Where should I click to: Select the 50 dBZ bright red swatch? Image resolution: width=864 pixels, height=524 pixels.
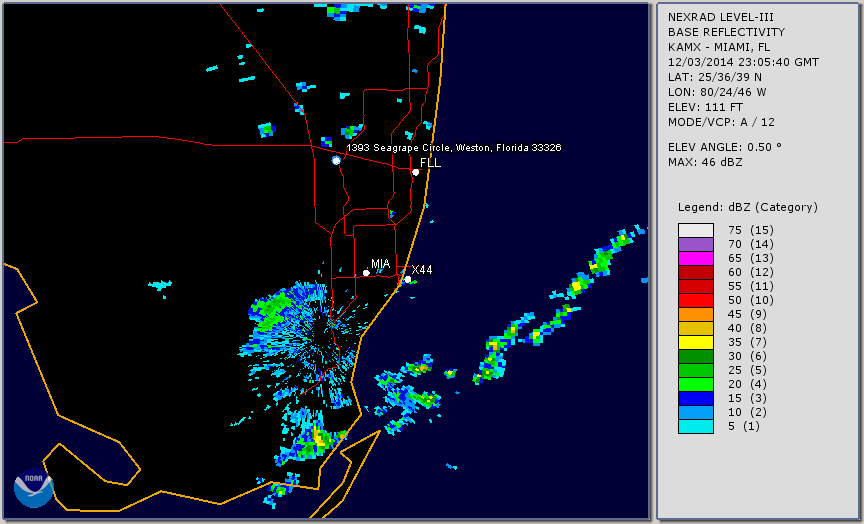click(696, 300)
